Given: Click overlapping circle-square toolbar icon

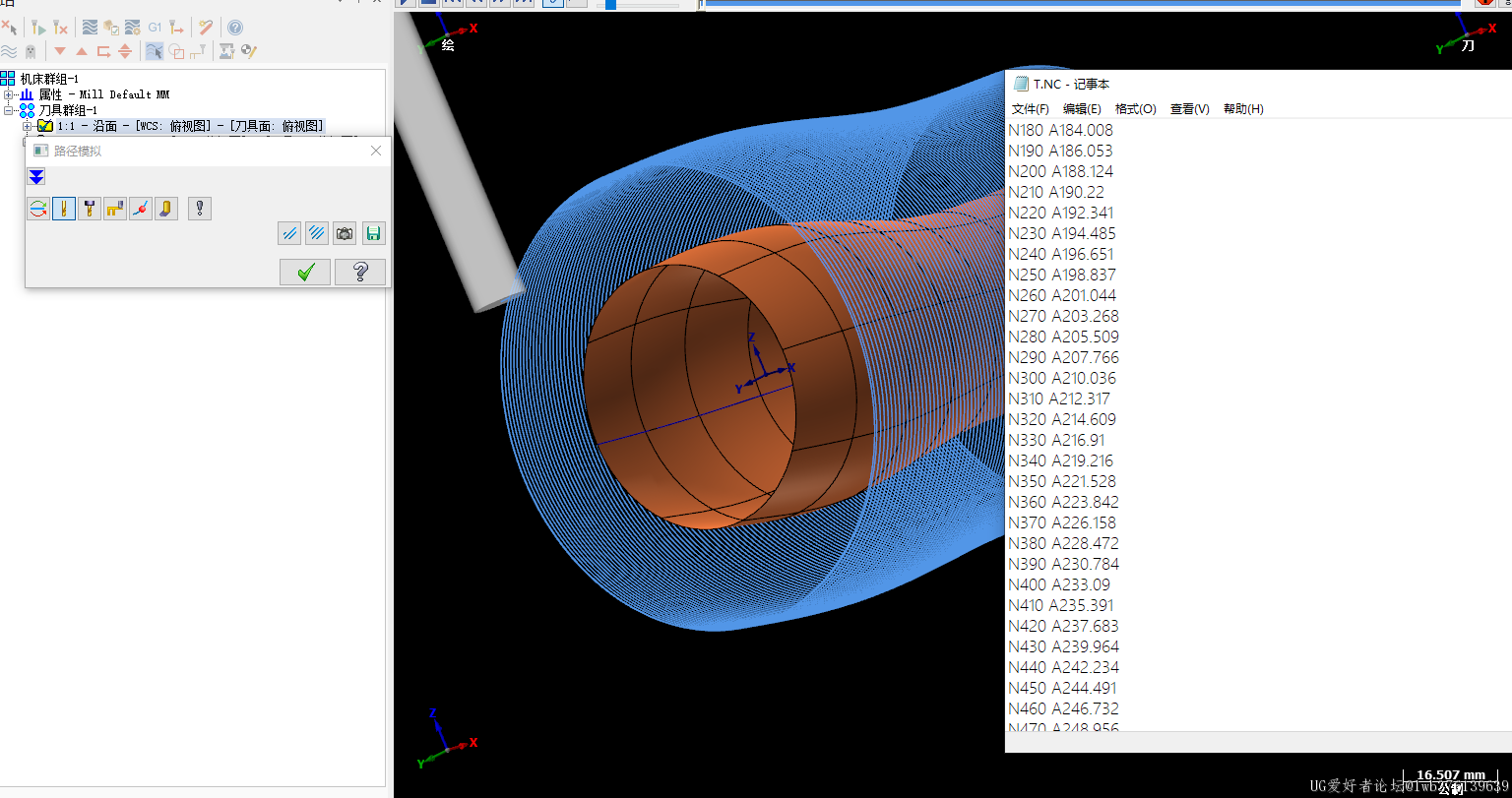Looking at the screenshot, I should (x=176, y=51).
